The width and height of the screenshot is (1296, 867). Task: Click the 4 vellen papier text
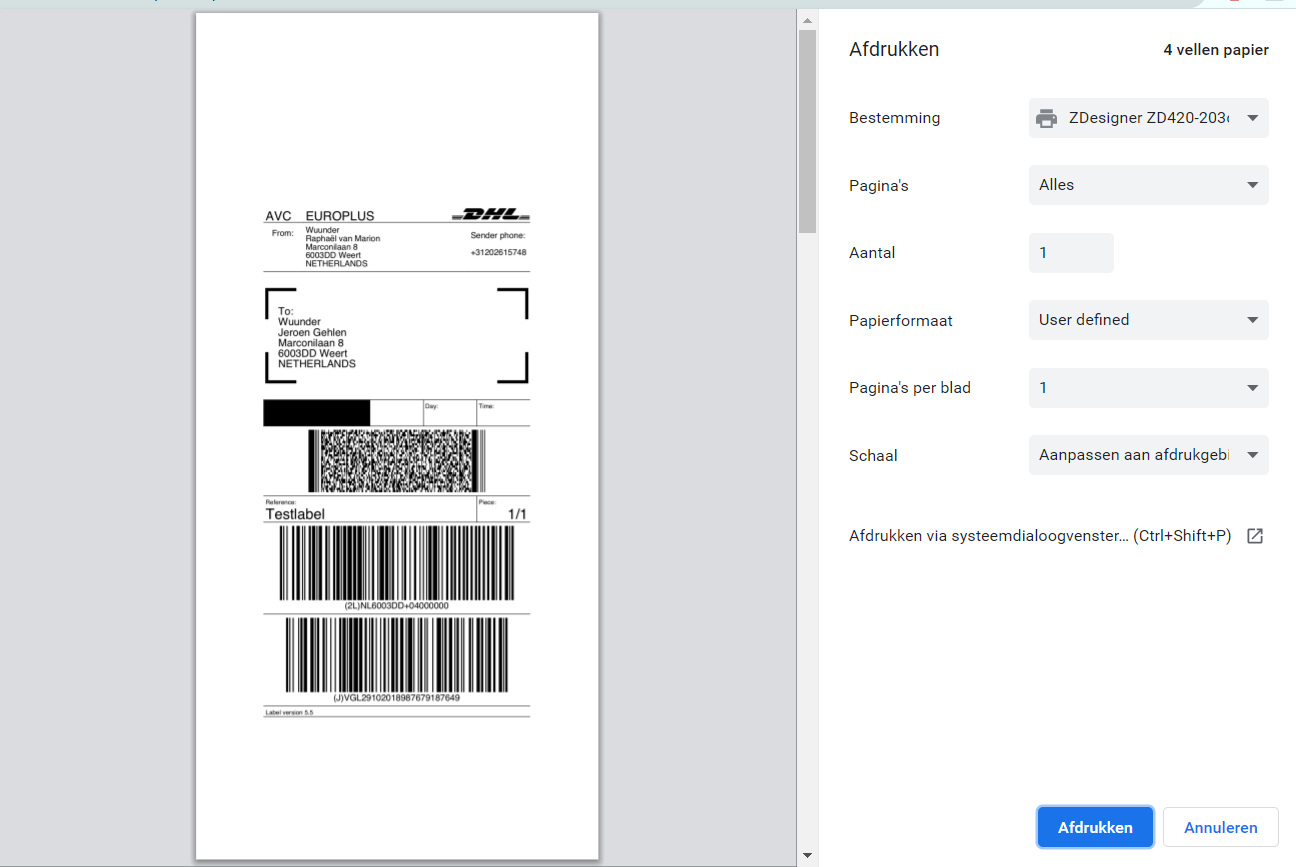tap(1215, 49)
